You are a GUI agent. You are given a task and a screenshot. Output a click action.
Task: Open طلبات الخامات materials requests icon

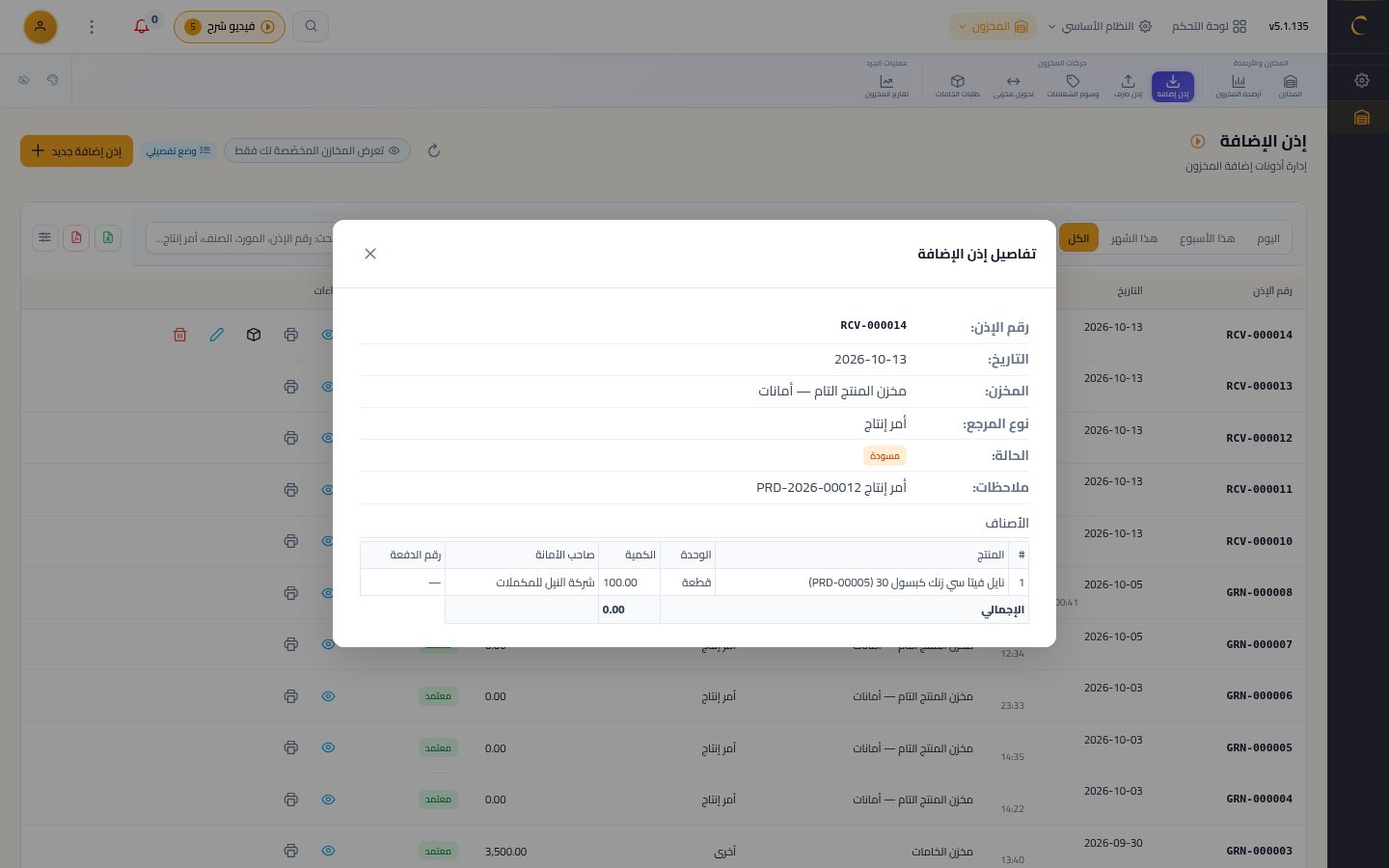(x=957, y=87)
